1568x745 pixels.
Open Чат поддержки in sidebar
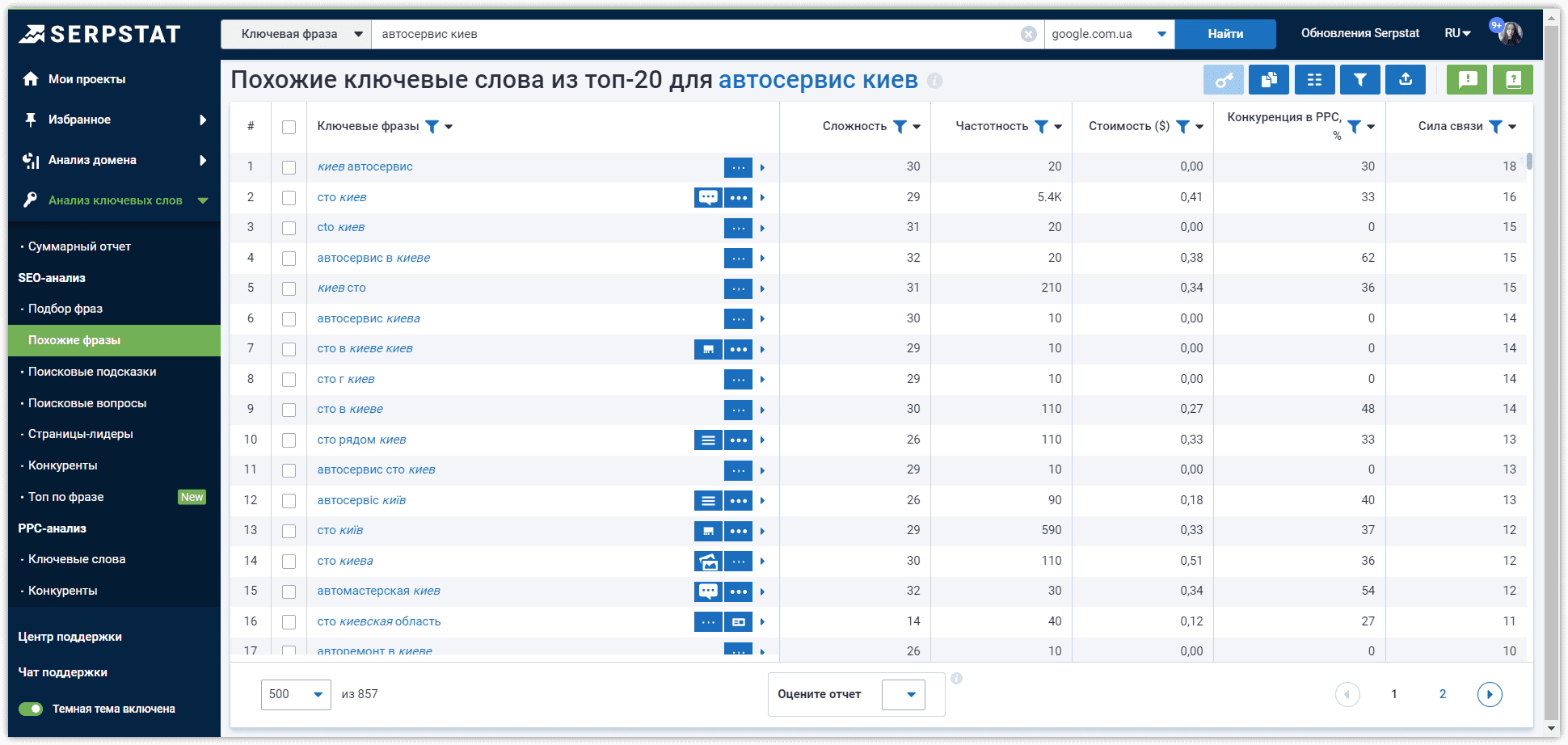[x=62, y=672]
